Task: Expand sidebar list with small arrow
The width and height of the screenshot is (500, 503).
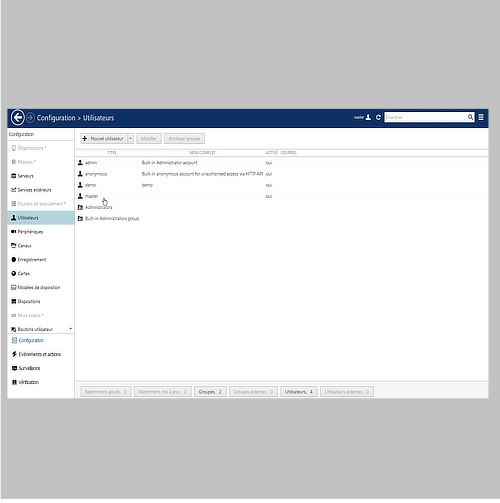Action: [x=71, y=329]
